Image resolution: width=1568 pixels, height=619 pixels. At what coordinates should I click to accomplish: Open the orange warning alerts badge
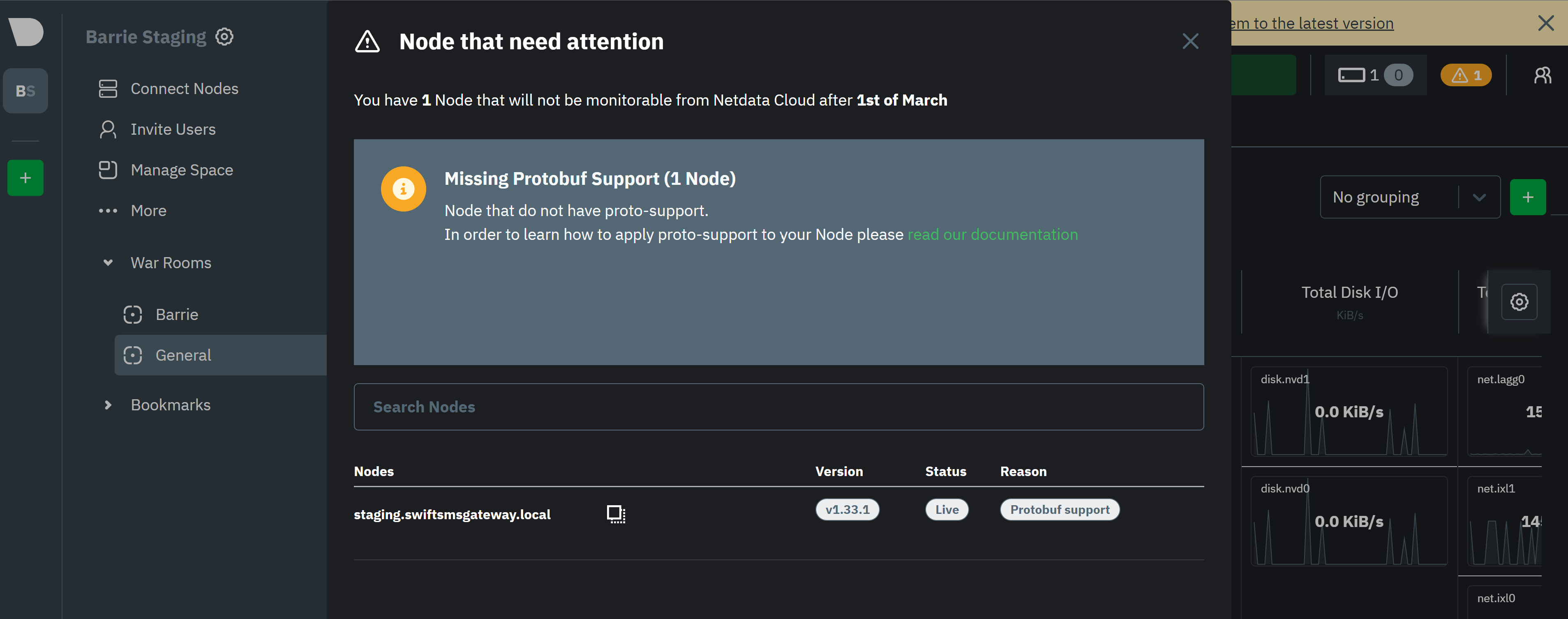point(1466,75)
